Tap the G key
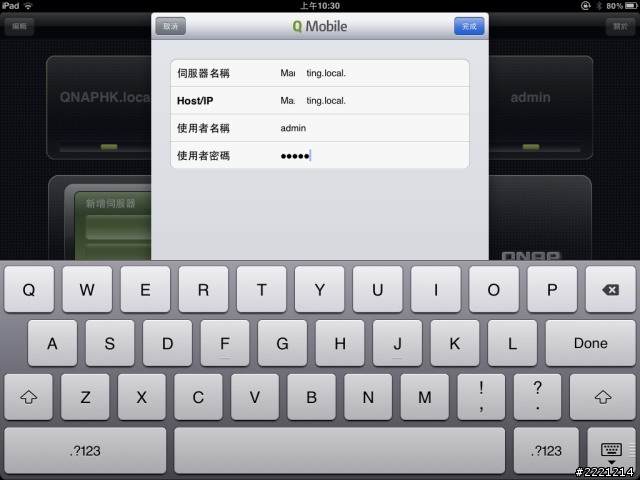Screen dimensions: 640x480 (282, 343)
